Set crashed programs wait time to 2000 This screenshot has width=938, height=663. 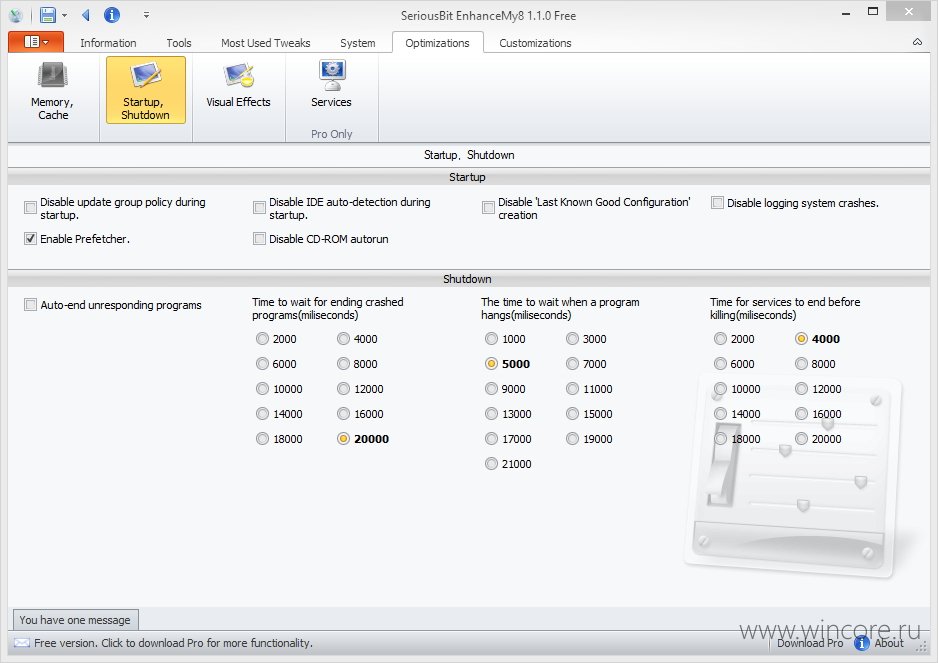[262, 339]
